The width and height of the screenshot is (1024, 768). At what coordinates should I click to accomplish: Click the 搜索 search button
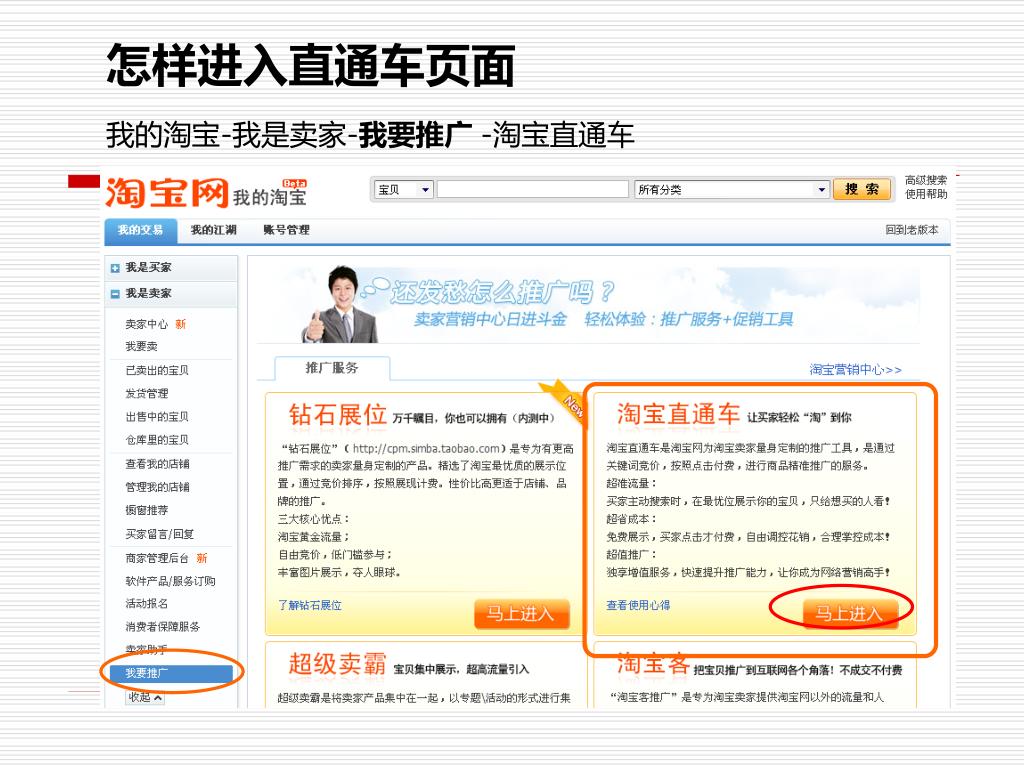(x=862, y=189)
